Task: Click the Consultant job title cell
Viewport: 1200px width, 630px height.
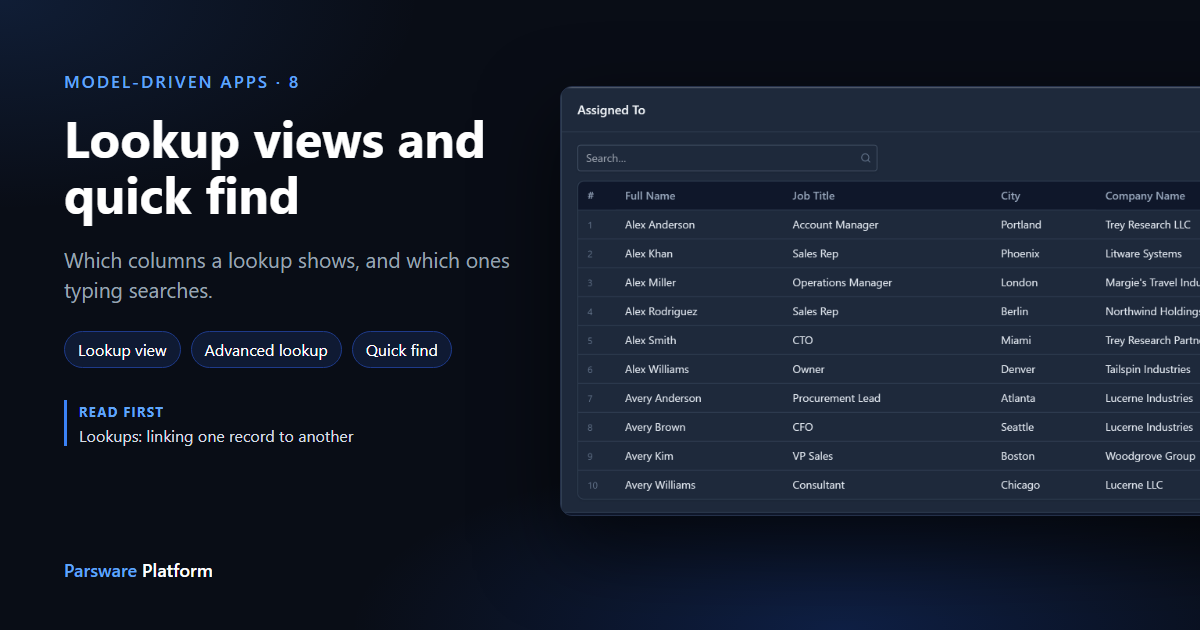Action: 818,485
